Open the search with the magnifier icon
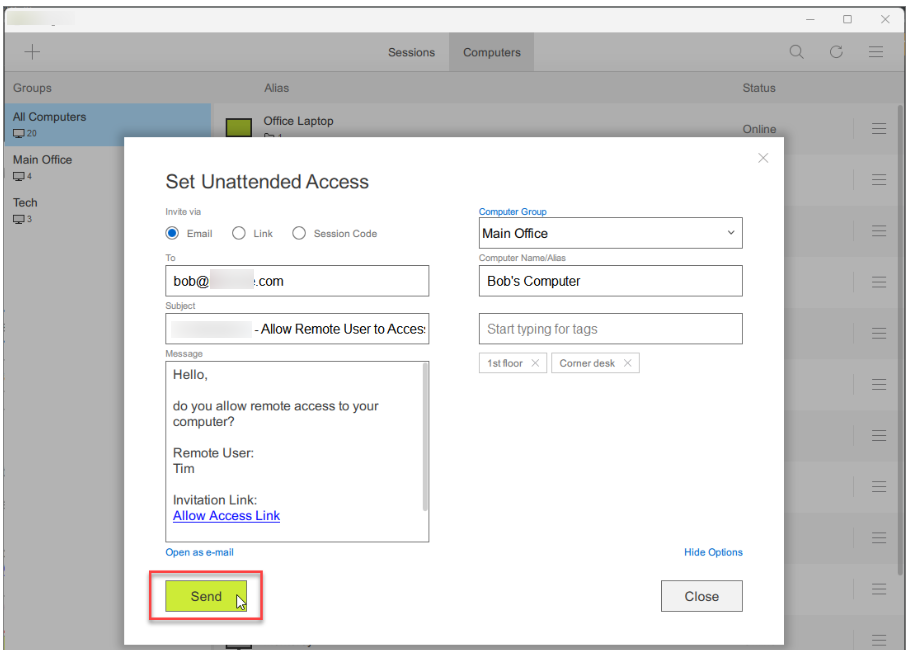 click(x=796, y=51)
